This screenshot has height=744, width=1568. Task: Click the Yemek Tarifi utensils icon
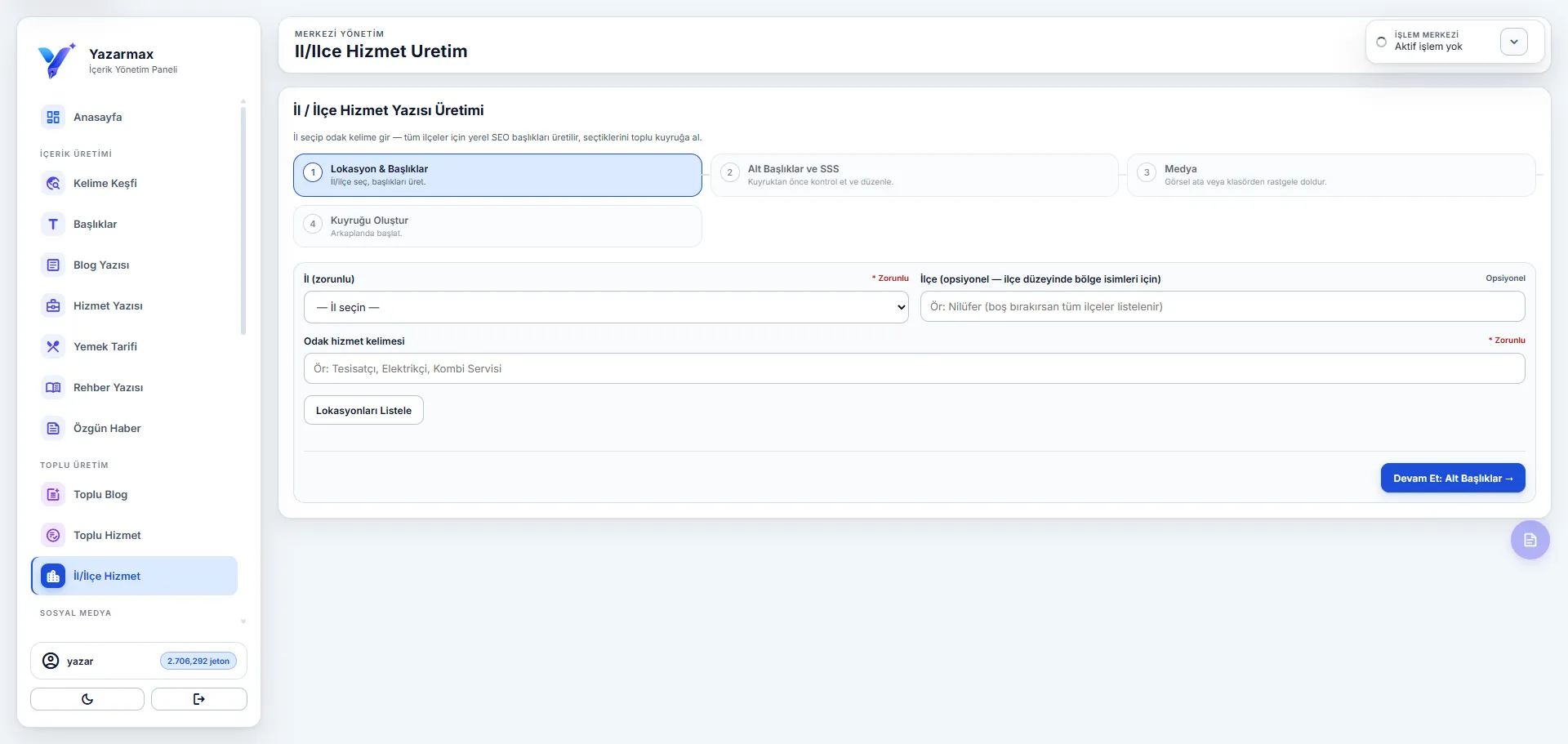click(53, 347)
